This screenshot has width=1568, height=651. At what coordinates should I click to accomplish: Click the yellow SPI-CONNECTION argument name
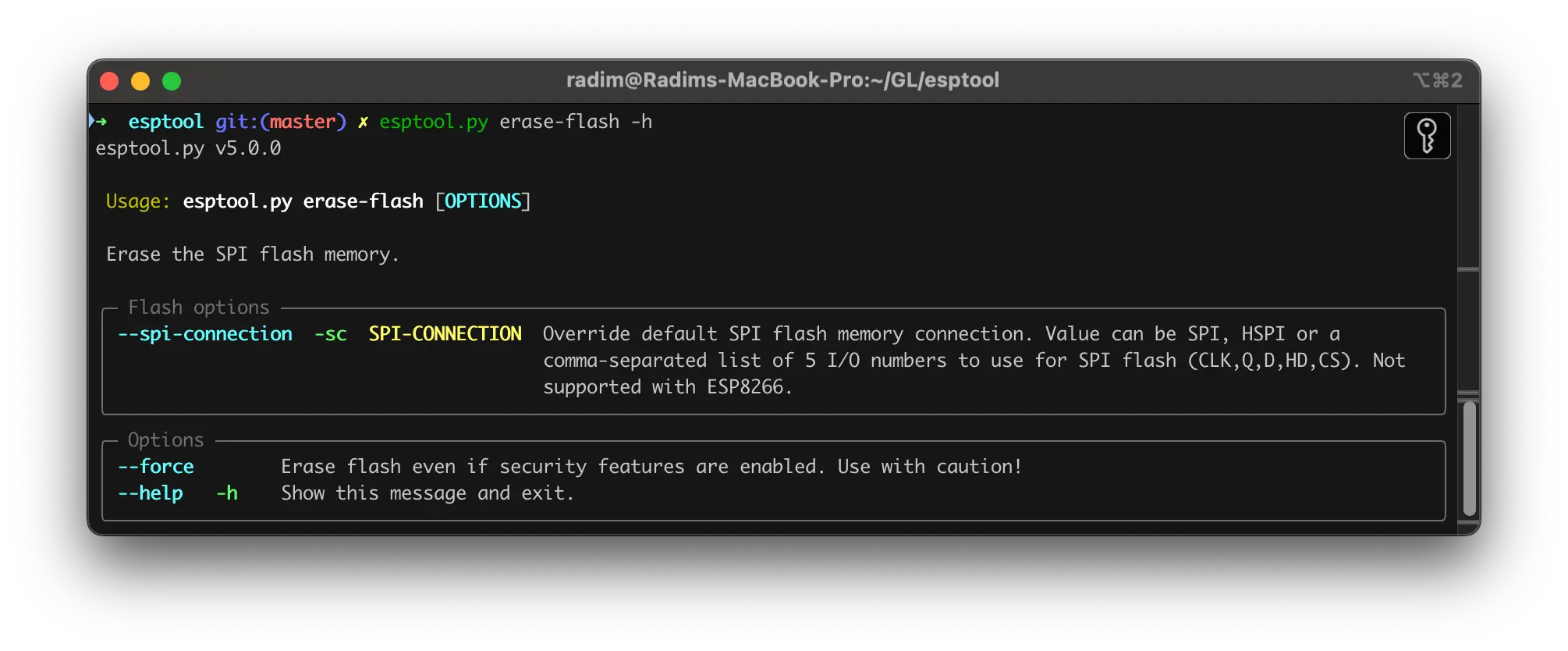445,334
